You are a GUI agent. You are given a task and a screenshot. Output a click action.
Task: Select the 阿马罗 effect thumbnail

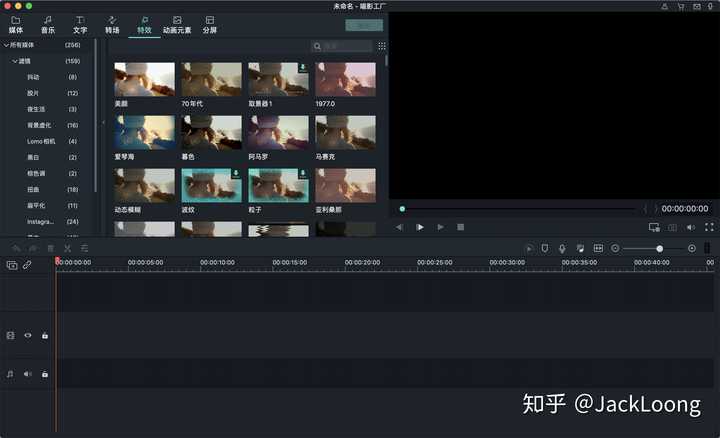278,133
